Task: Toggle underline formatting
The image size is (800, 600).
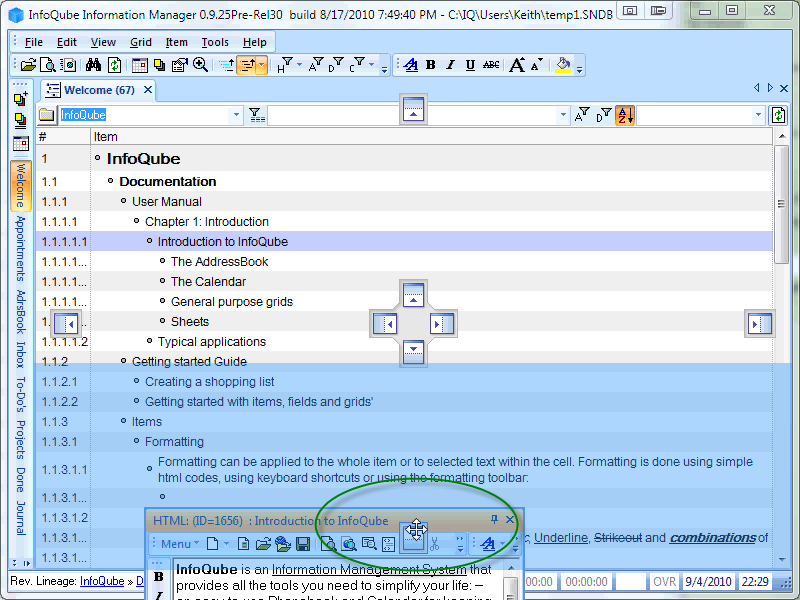Action: point(470,65)
